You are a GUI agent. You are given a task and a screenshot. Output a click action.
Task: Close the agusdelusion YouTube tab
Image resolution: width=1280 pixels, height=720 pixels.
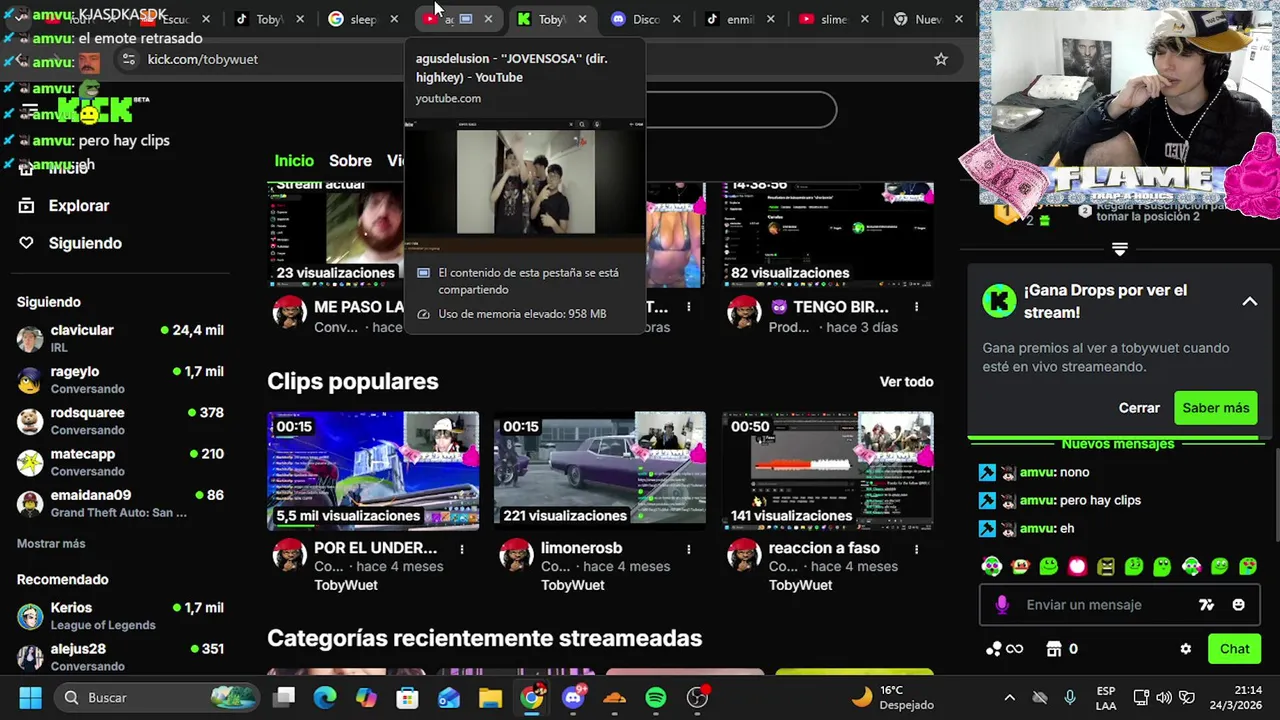488,19
